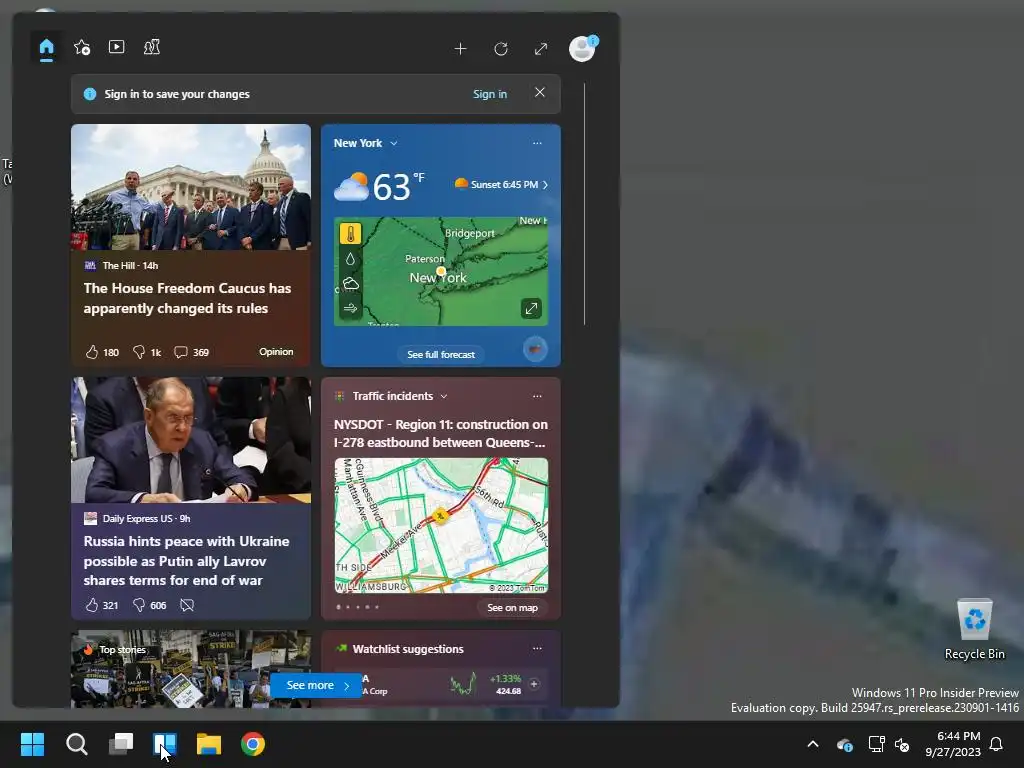The width and height of the screenshot is (1024, 768).
Task: Dismiss the sign in banner
Action: (x=539, y=93)
